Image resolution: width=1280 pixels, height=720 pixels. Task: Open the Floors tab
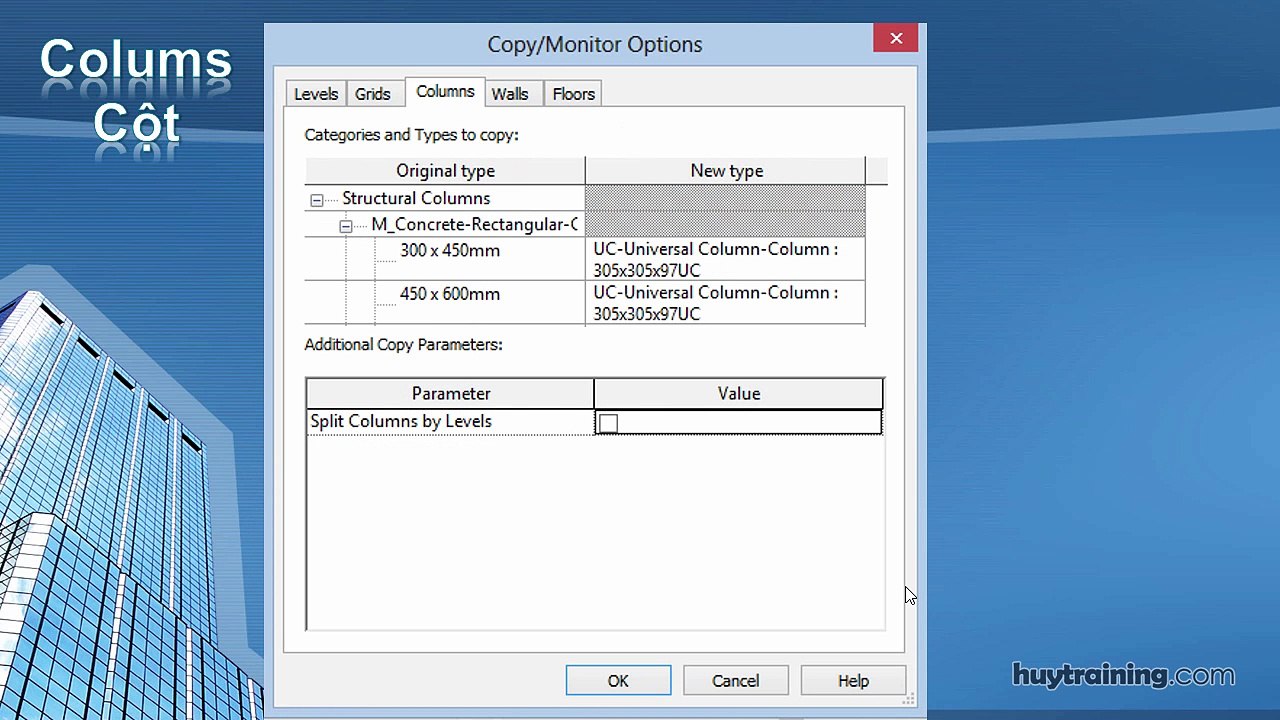pos(574,94)
